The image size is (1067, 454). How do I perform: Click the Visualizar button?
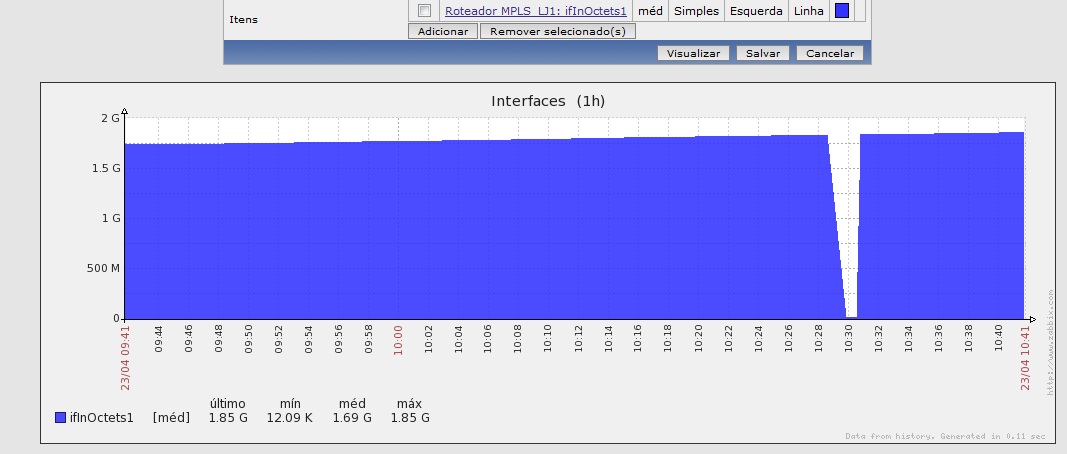pos(693,53)
